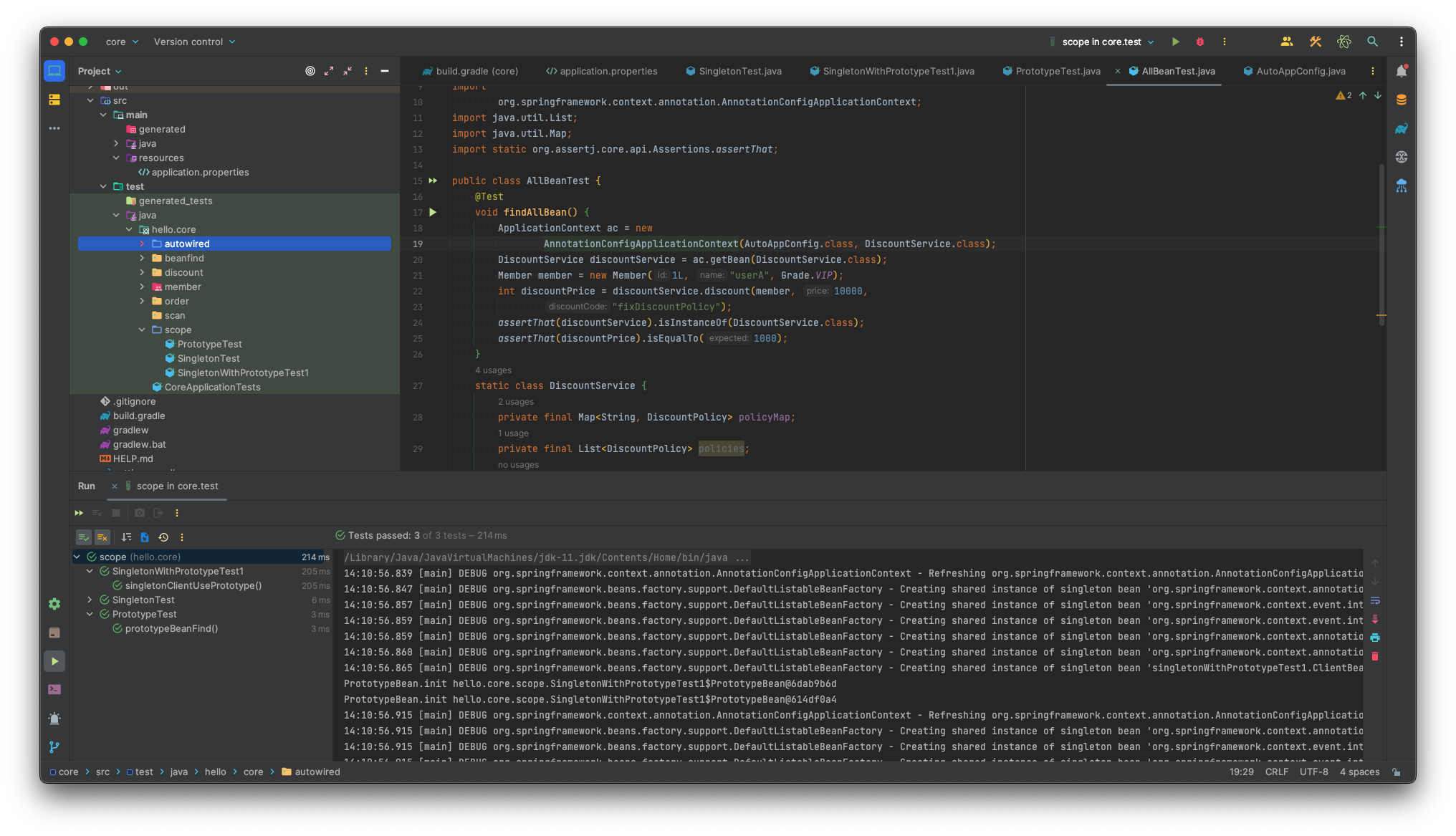
Task: Open the Database tool window
Action: [x=1402, y=100]
